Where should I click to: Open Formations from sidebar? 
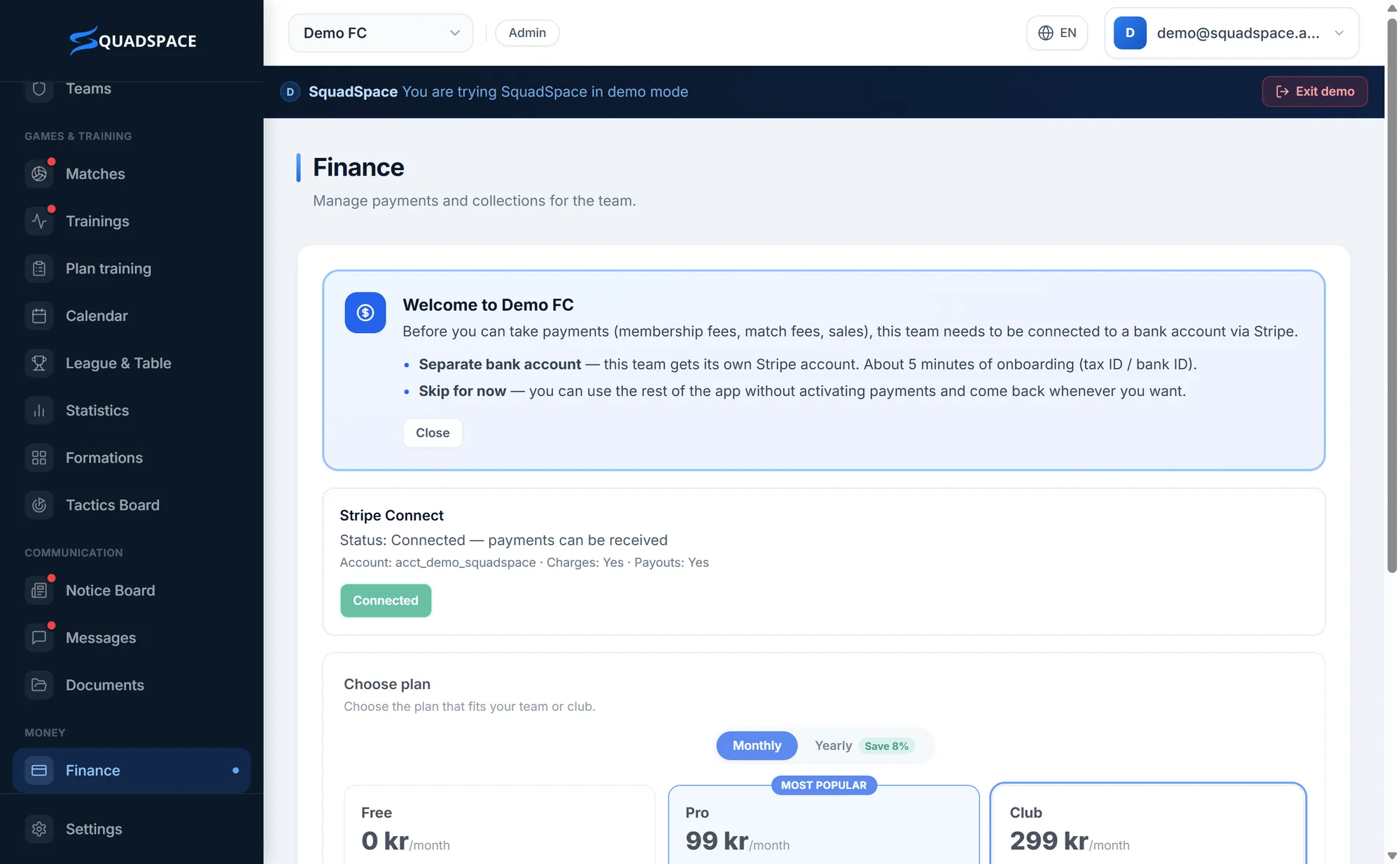tap(132, 458)
